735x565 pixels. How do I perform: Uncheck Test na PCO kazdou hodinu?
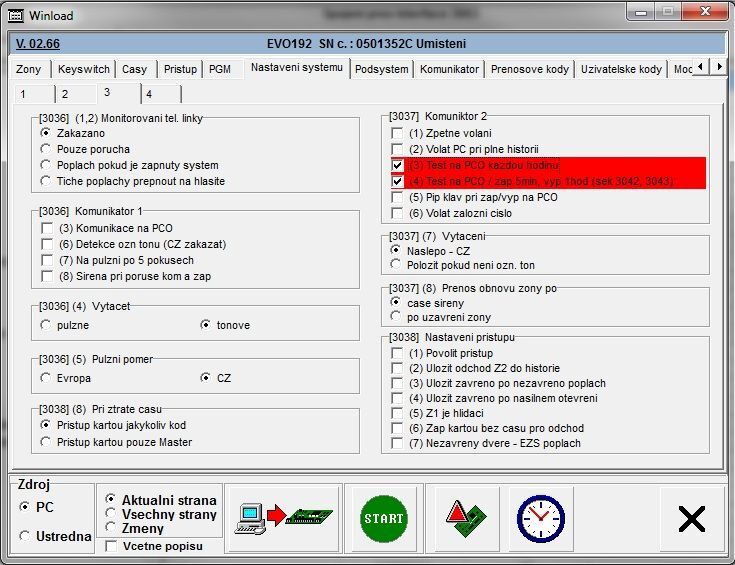[397, 165]
